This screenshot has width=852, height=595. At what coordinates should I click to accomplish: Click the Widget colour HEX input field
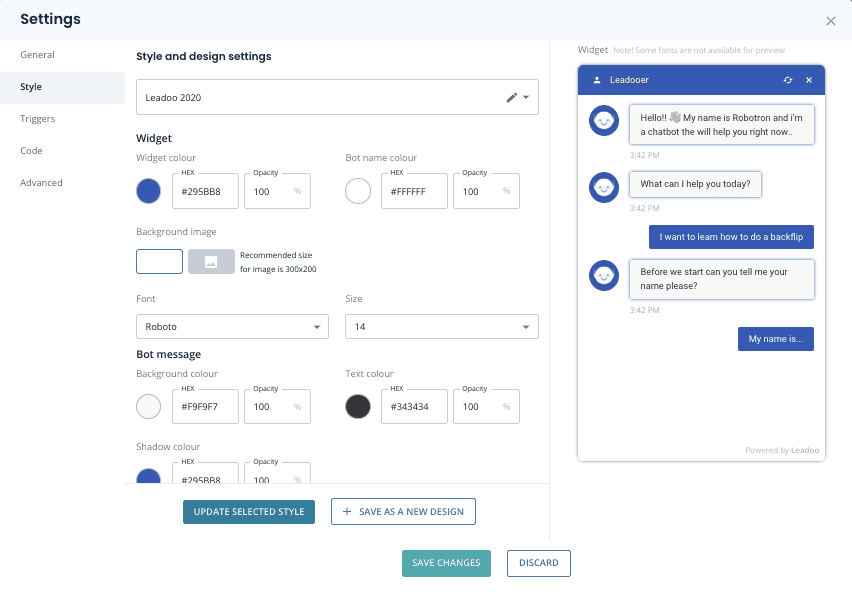pos(205,191)
